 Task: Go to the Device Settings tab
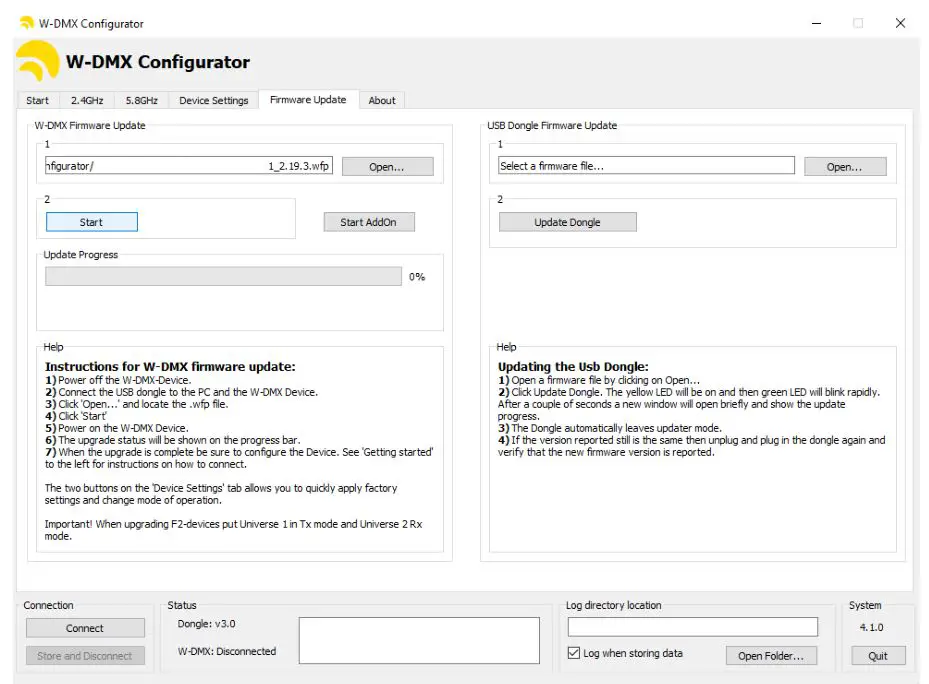coord(213,100)
